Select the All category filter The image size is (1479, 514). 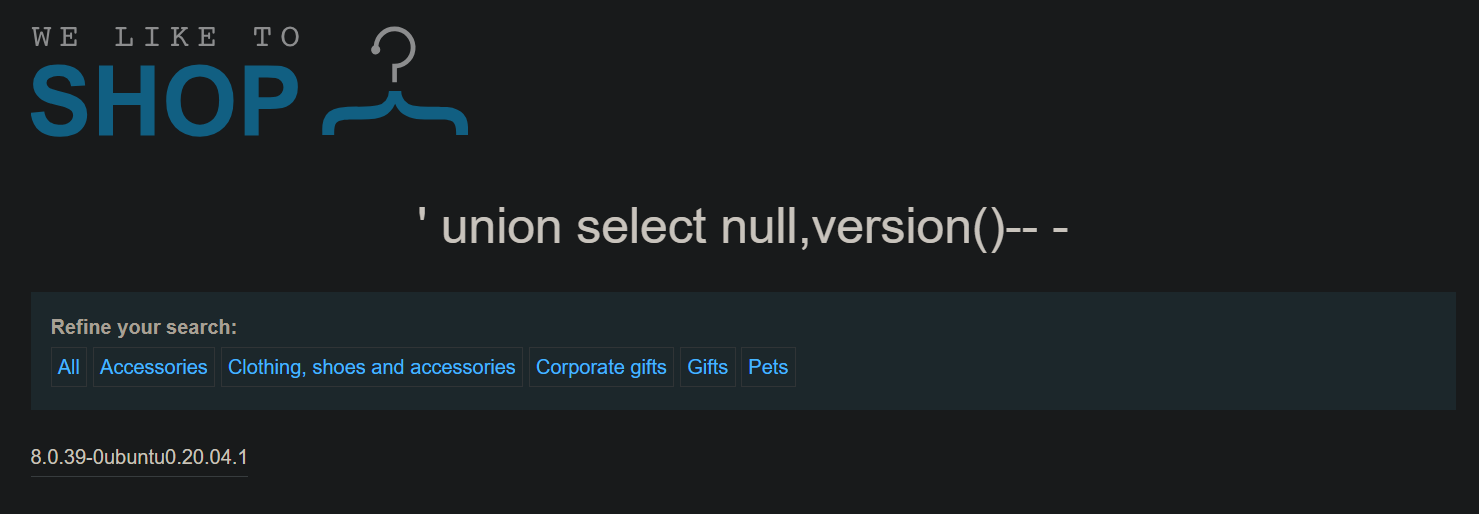69,367
